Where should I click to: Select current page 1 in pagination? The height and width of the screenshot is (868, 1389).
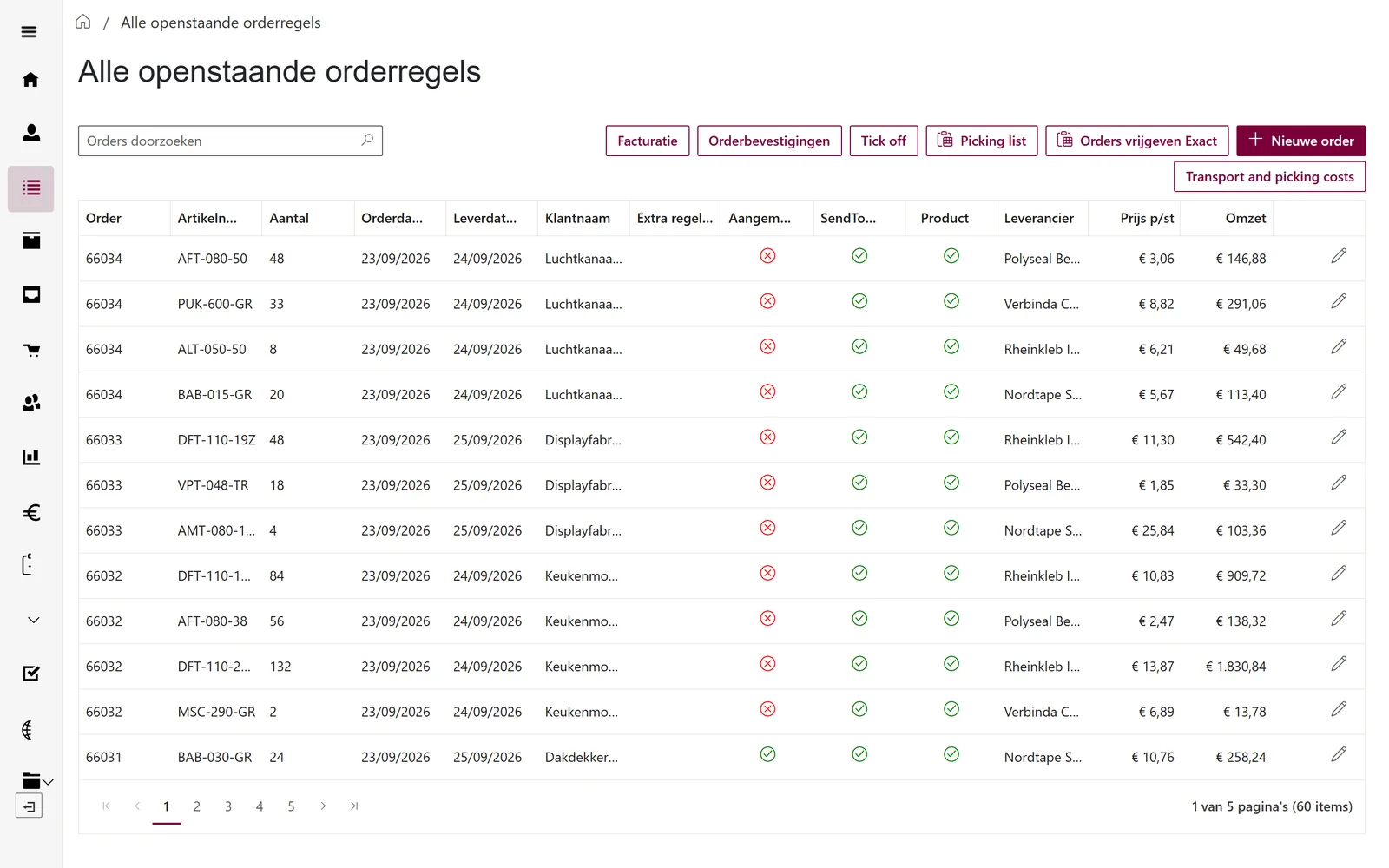click(x=167, y=806)
